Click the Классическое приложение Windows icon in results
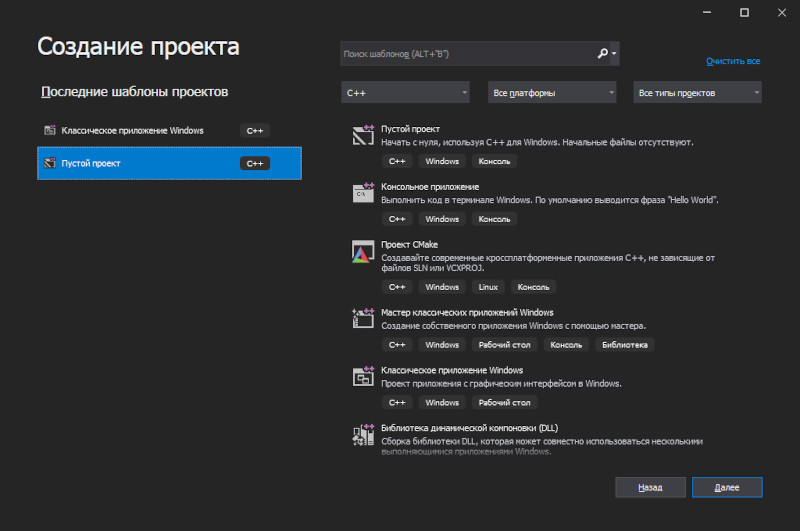The height and width of the screenshot is (531, 800). coord(363,376)
